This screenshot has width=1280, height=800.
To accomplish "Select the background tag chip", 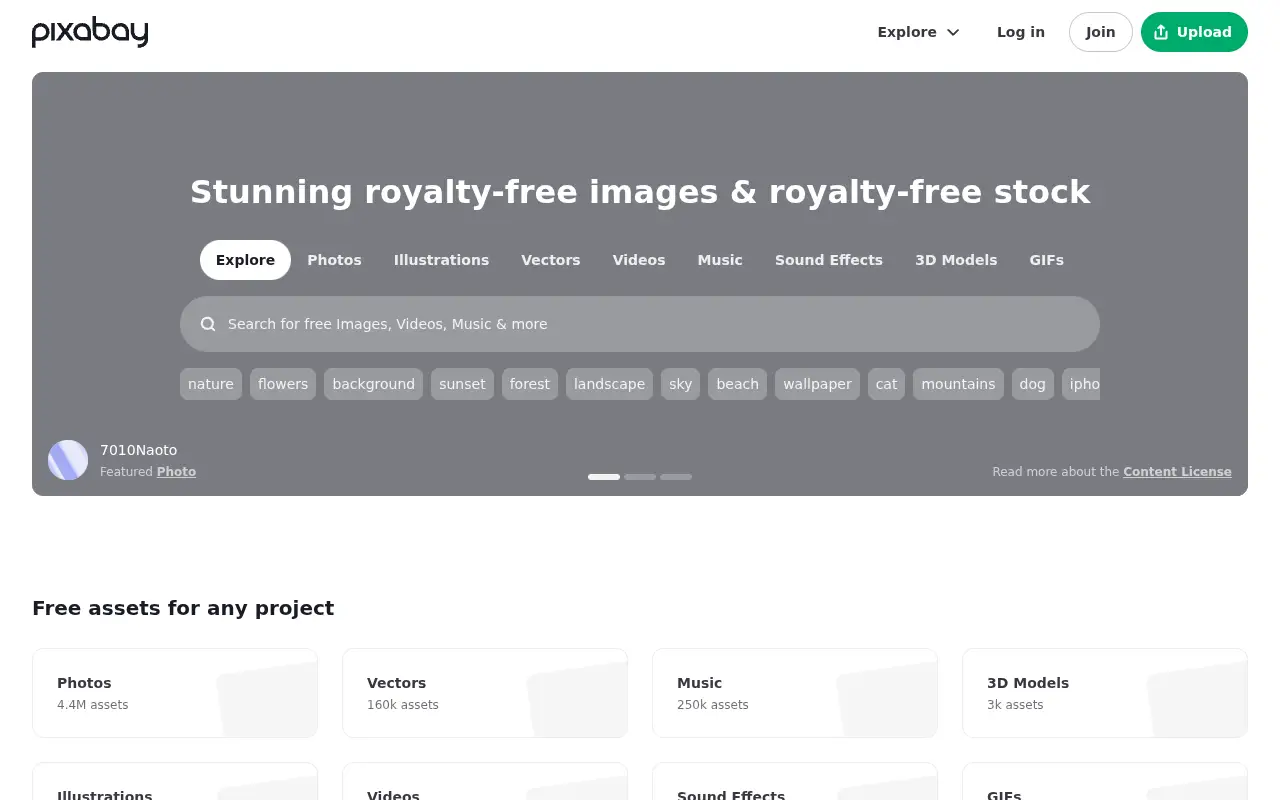I will coord(373,384).
